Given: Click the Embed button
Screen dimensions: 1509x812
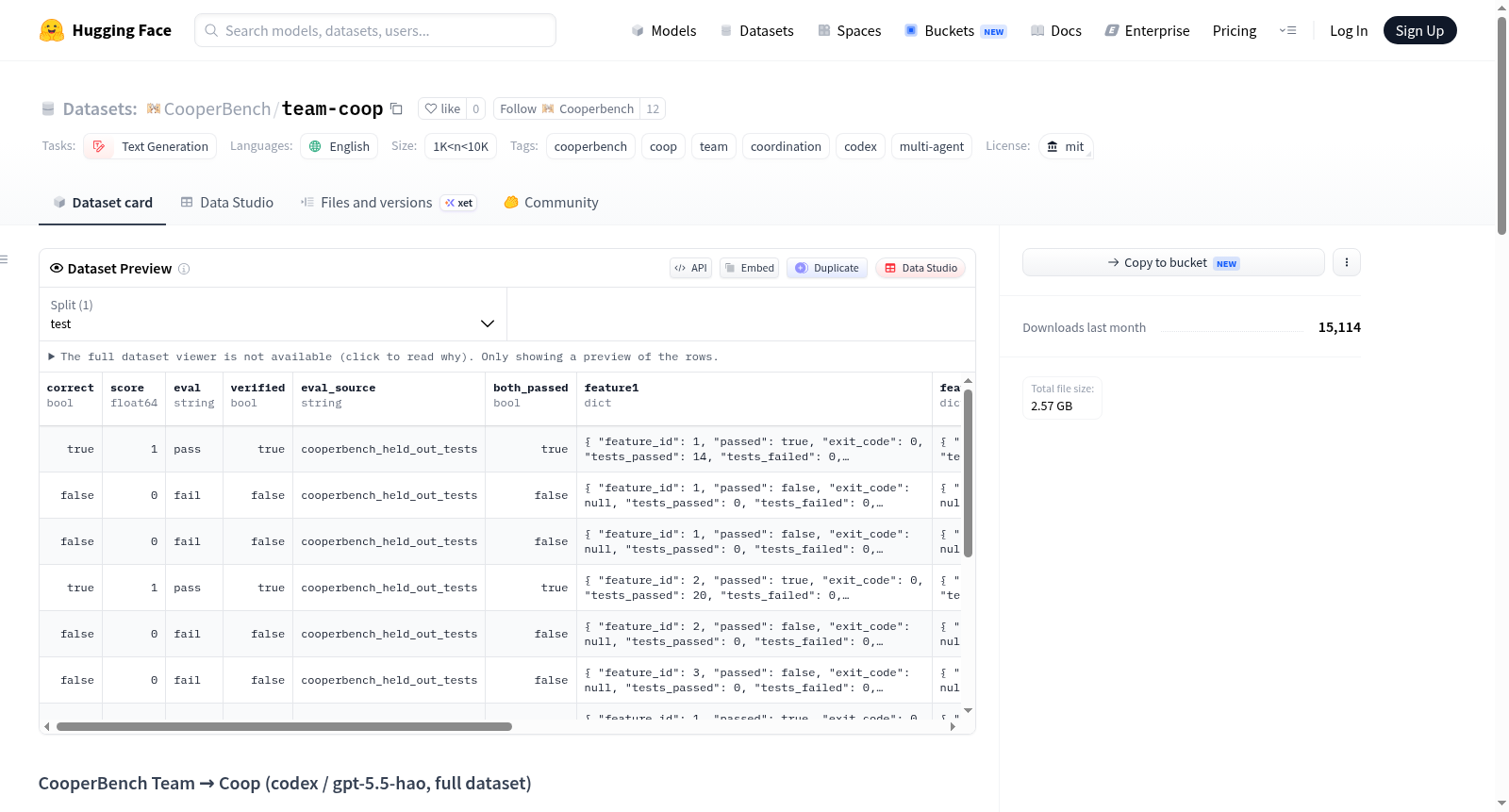Looking at the screenshot, I should [x=750, y=268].
